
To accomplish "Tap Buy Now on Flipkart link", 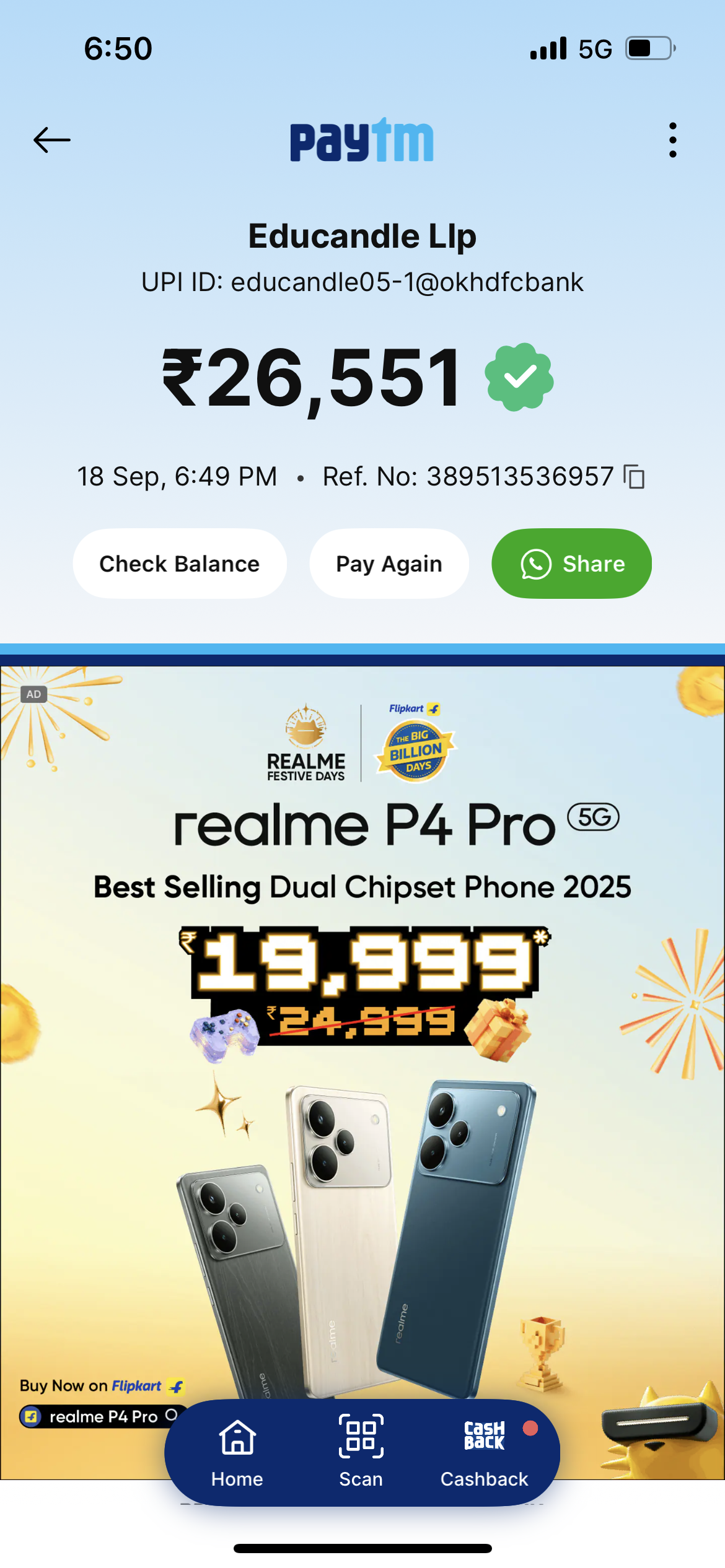I will 102,1385.
